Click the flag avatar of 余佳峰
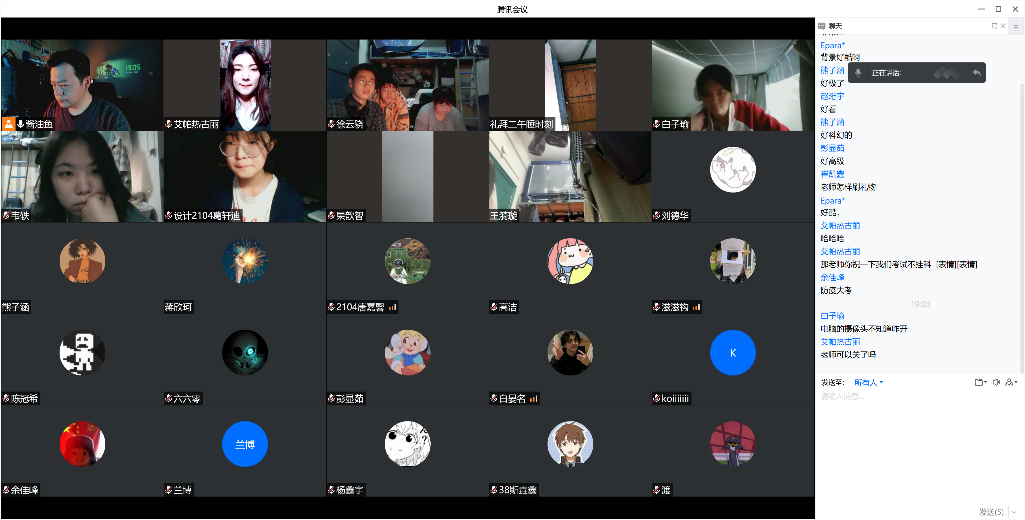The image size is (1025, 520). [82, 444]
